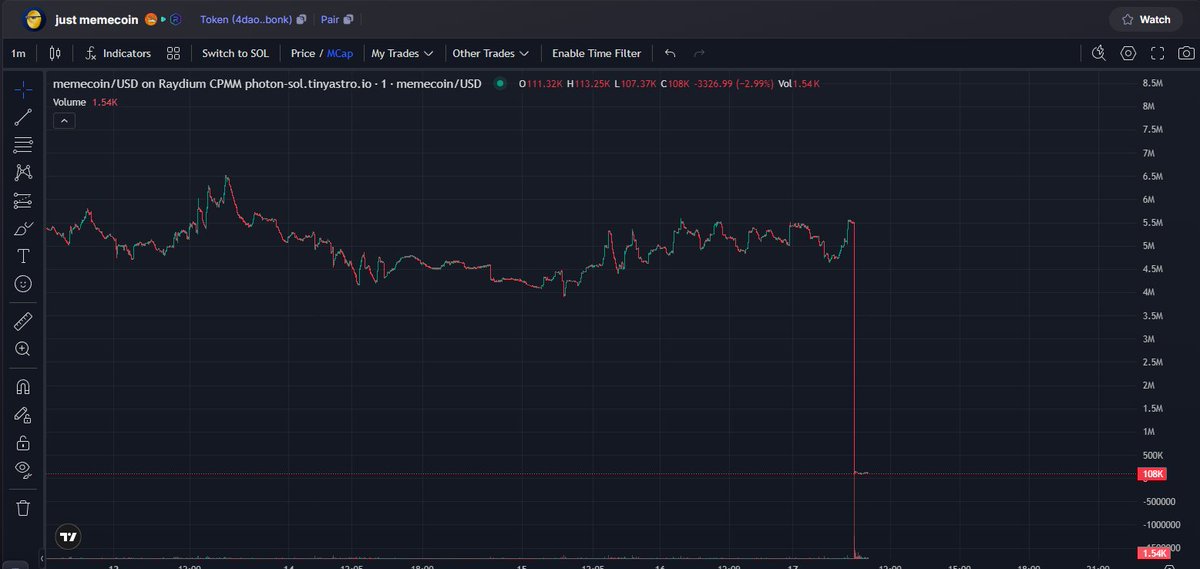The image size is (1200, 569).
Task: Toggle stay in drawing mode pencil-lock
Action: pyautogui.click(x=23, y=414)
